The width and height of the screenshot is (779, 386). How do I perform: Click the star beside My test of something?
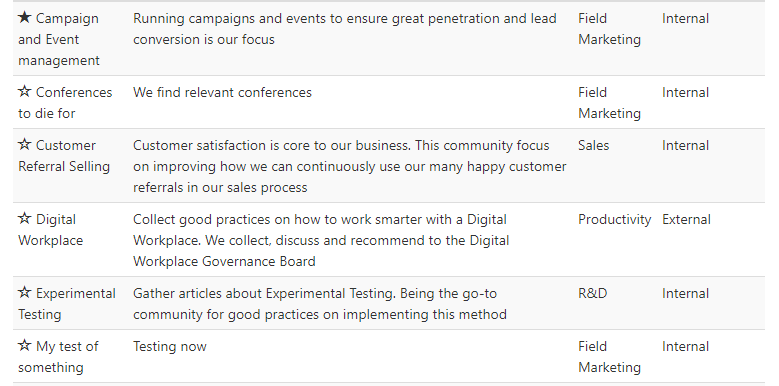(x=24, y=346)
